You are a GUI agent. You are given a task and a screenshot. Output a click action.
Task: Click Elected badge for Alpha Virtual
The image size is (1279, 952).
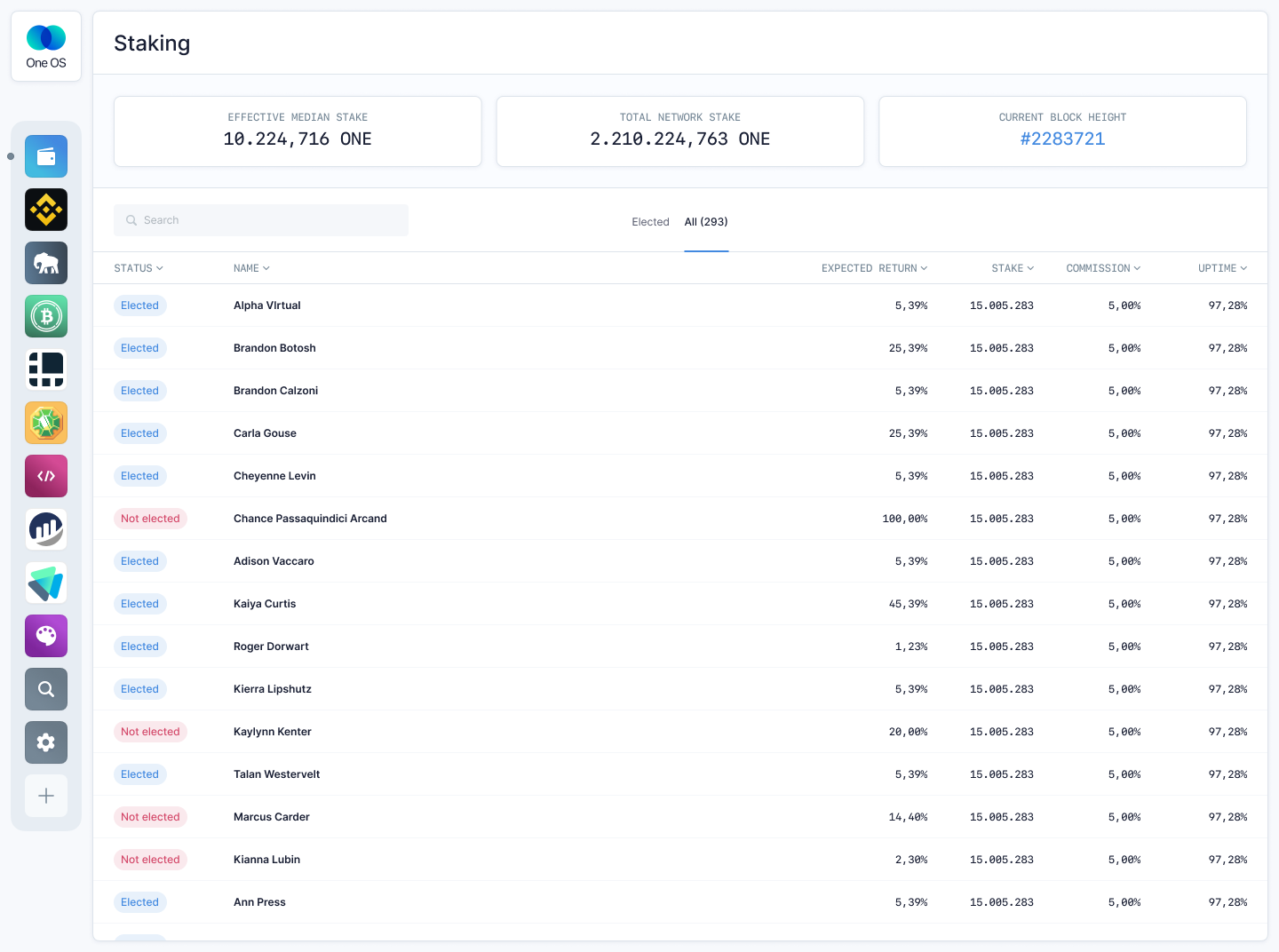139,305
